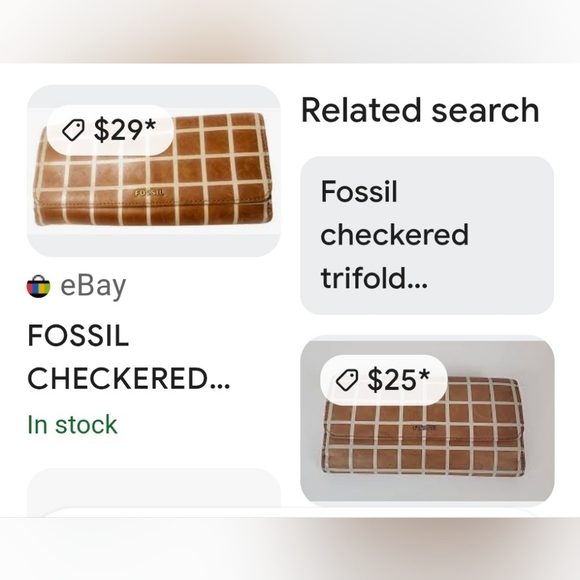Open the $29 Fossil wallet thumbnail
Viewport: 580px width, 580px height.
pos(154,171)
